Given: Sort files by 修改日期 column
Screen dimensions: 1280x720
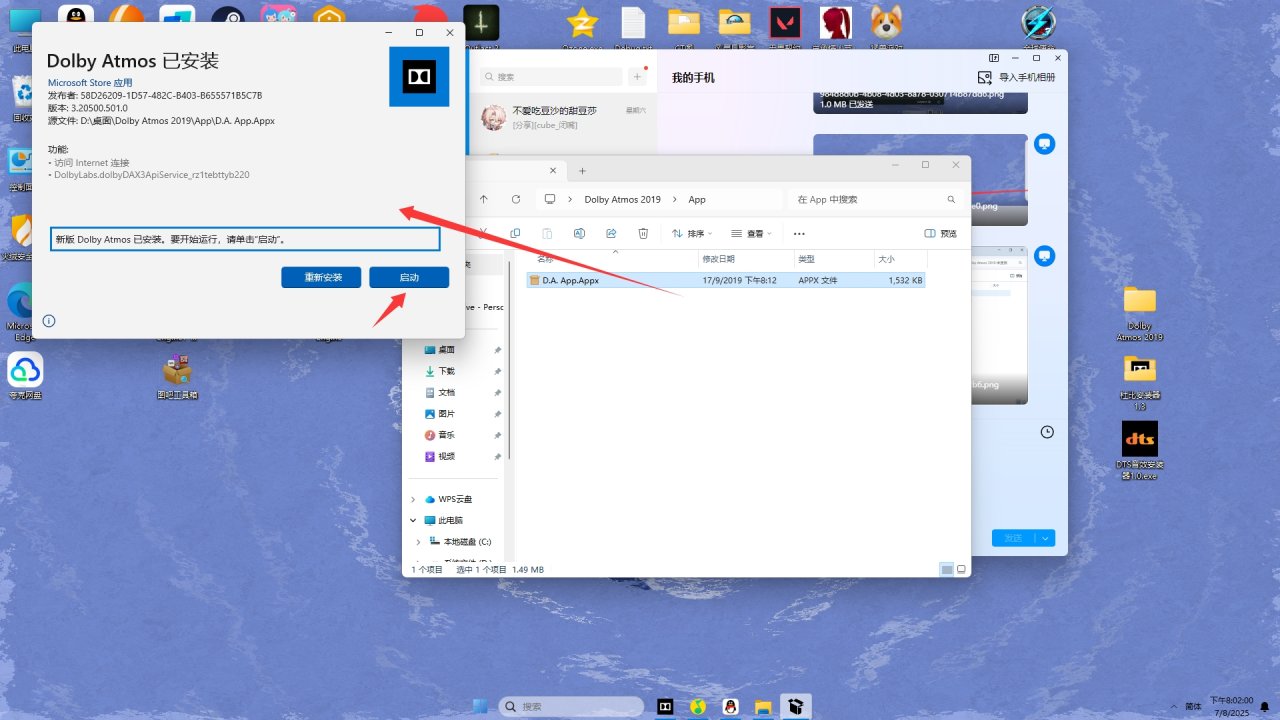Looking at the screenshot, I should pos(744,259).
